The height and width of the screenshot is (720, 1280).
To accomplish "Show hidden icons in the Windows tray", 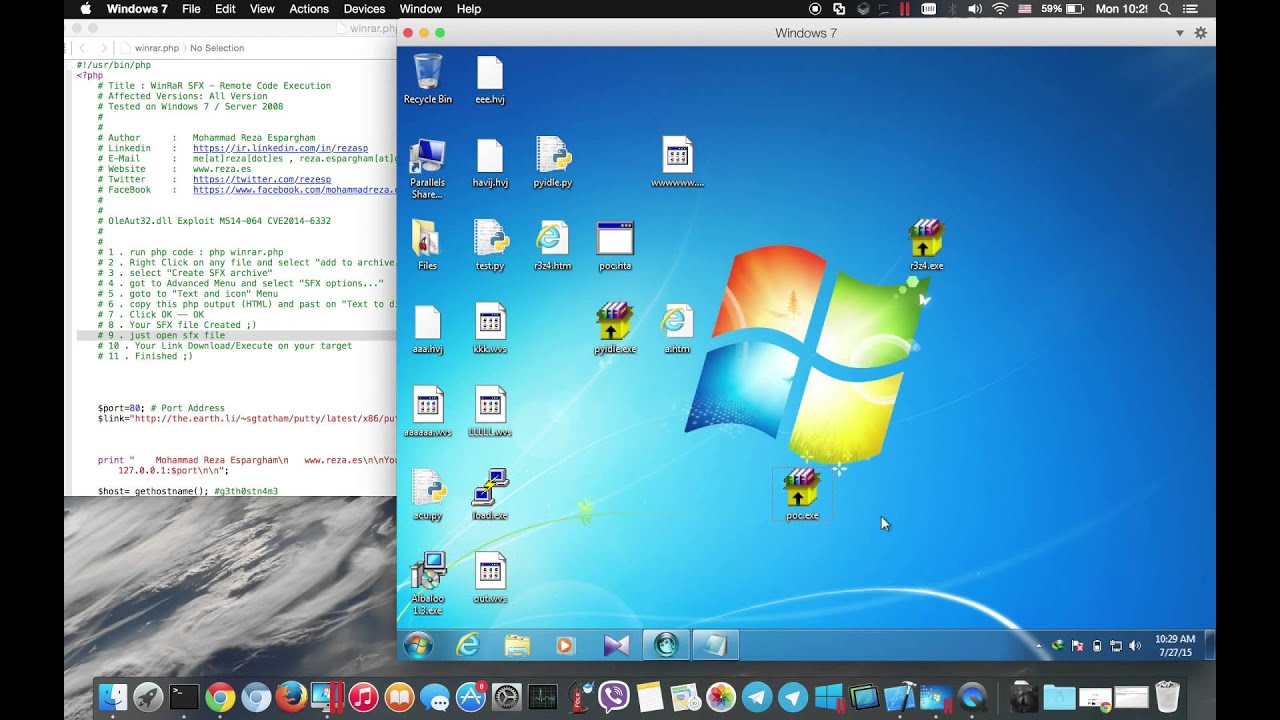I will click(1039, 646).
